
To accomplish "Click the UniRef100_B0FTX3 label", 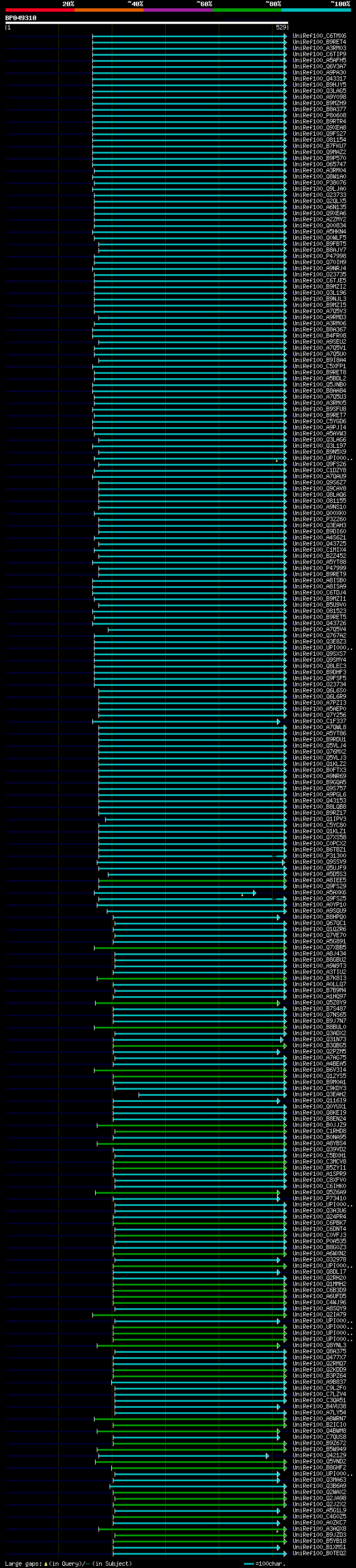I will tap(319, 770).
